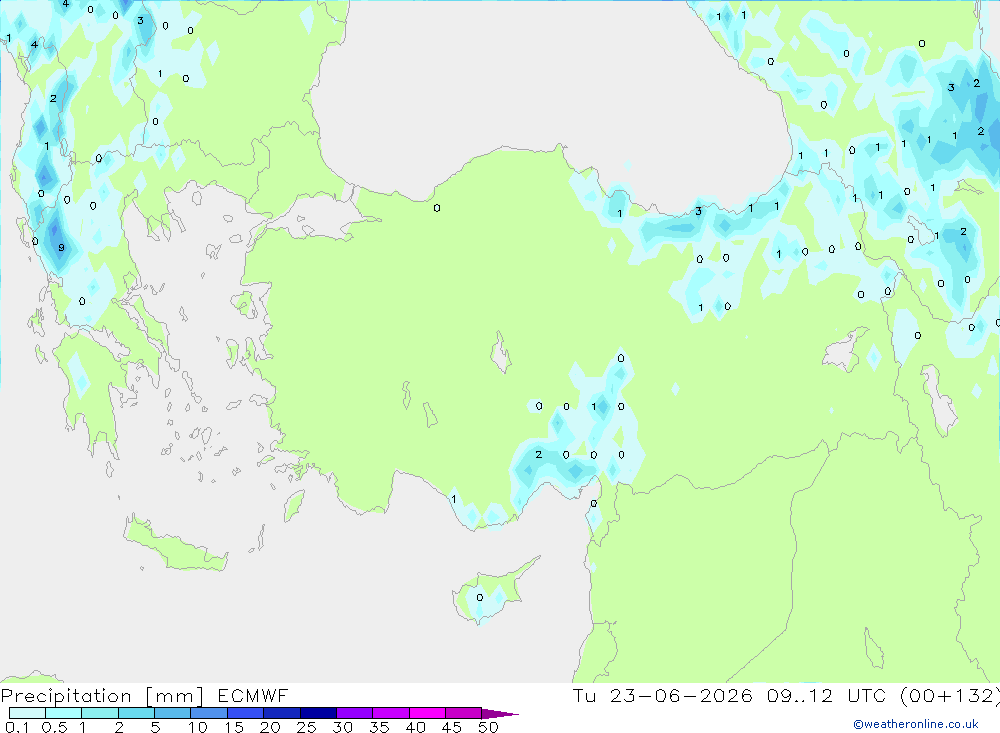1000x733 pixels.
Task: Click the legend label '20'
Action: coord(270,727)
